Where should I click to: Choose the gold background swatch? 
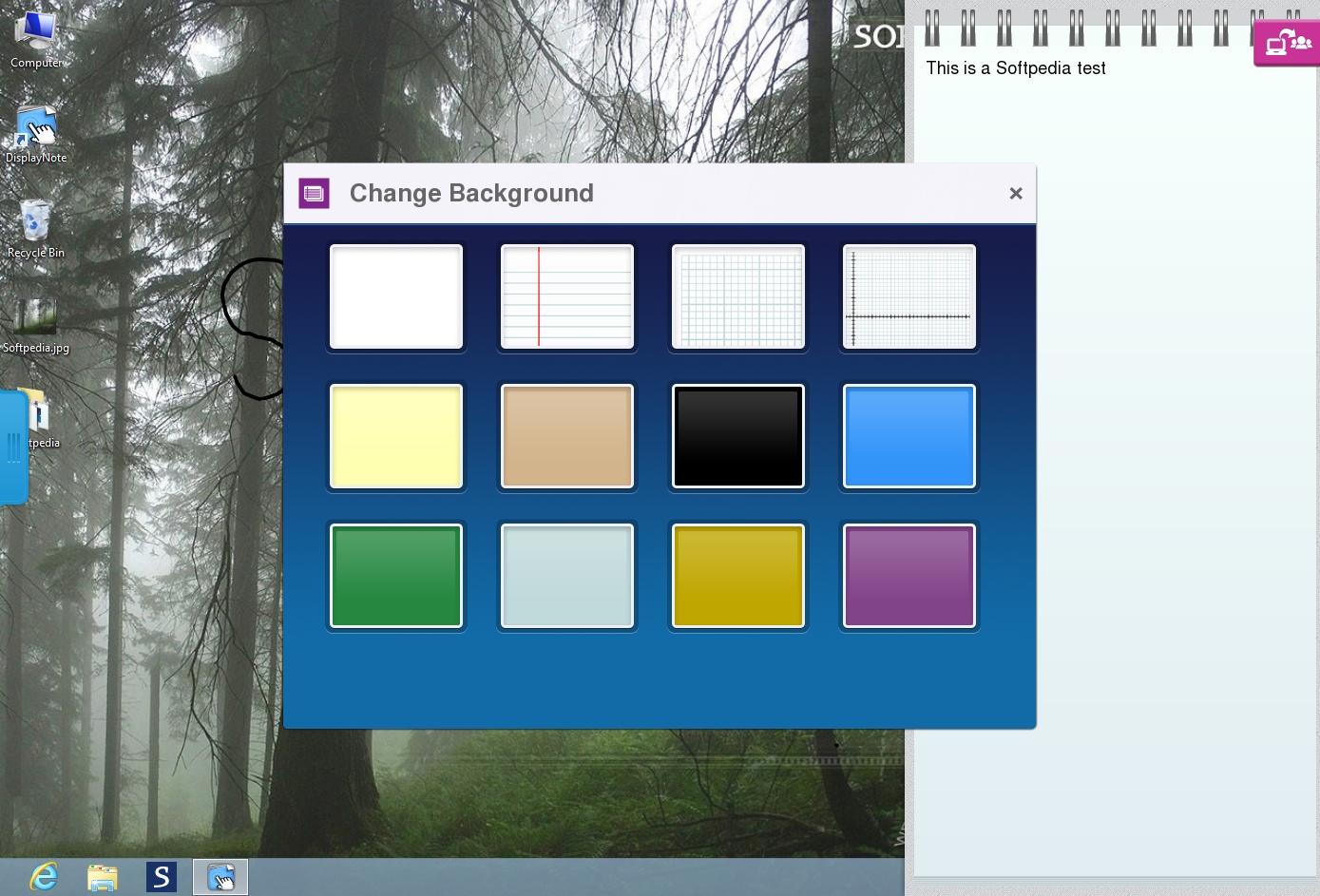click(x=738, y=576)
